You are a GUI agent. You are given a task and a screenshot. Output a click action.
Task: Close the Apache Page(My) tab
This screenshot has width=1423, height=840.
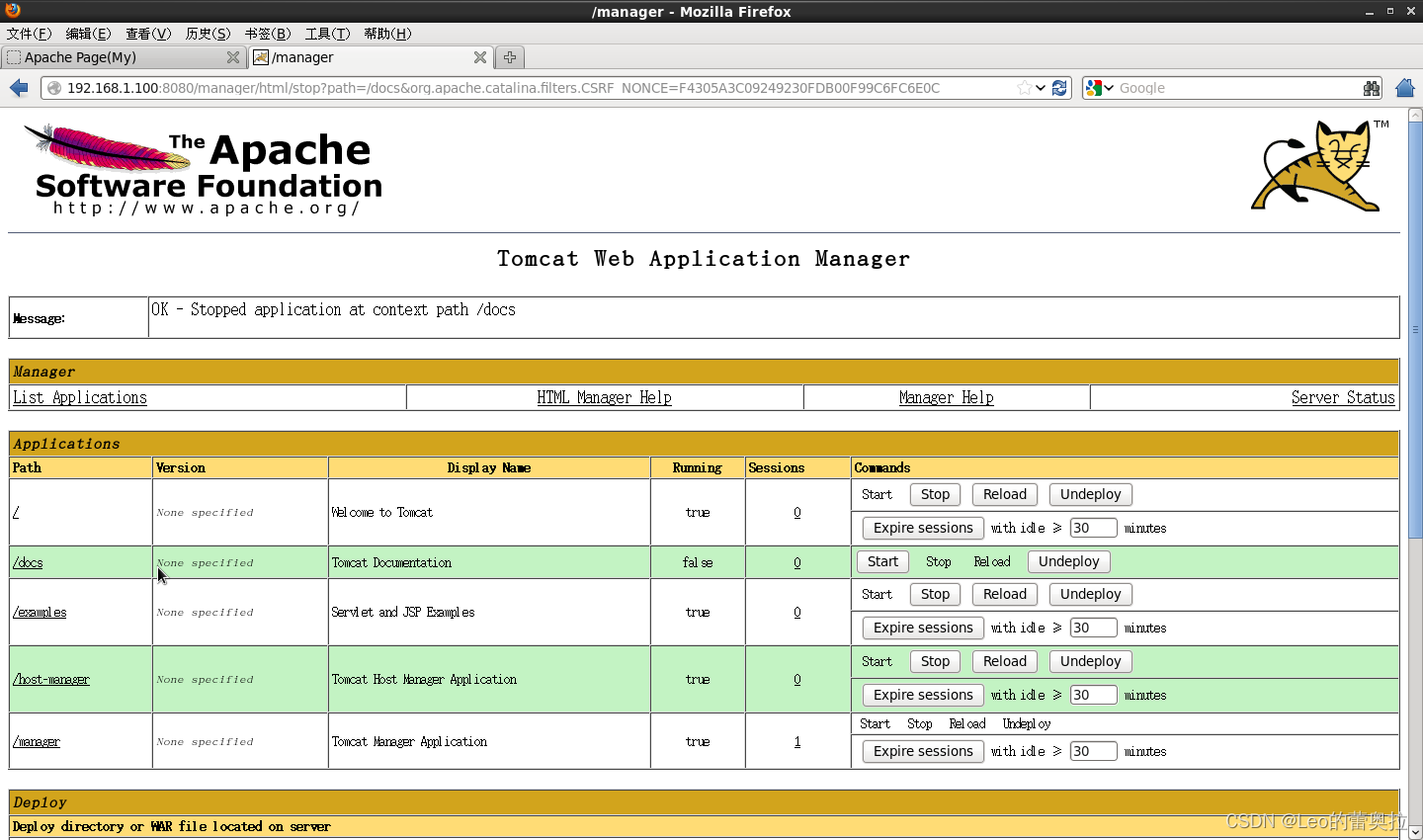[x=233, y=57]
